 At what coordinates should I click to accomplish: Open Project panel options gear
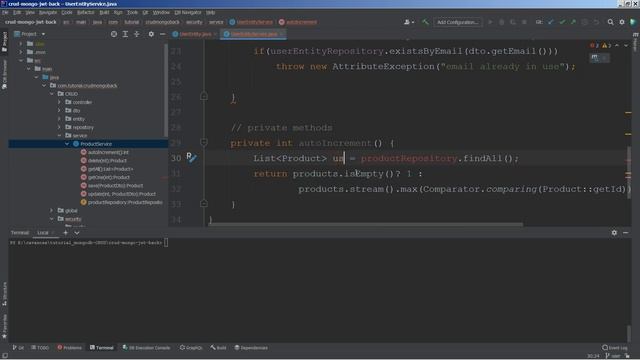coord(151,34)
